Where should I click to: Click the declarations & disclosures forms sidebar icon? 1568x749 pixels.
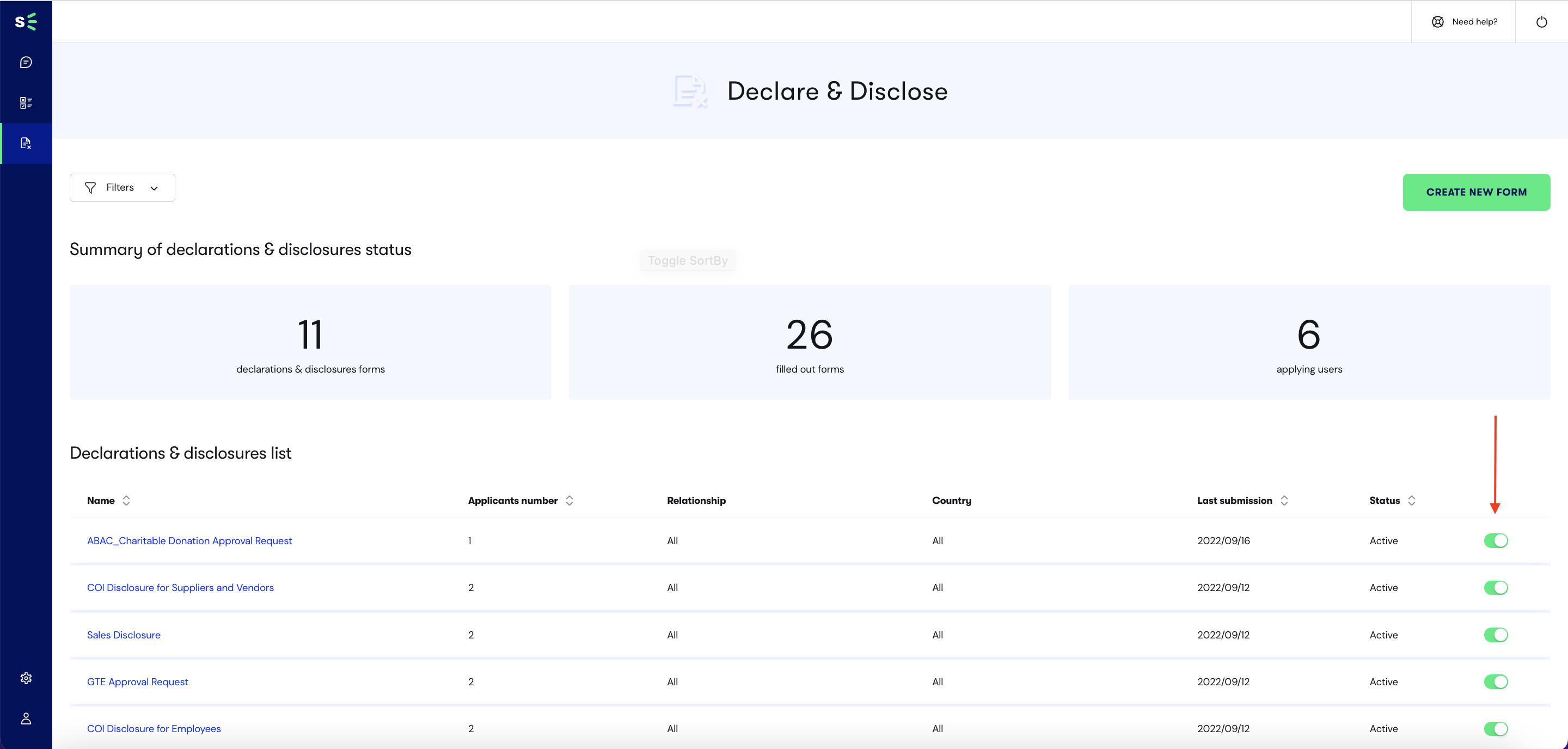pyautogui.click(x=26, y=143)
